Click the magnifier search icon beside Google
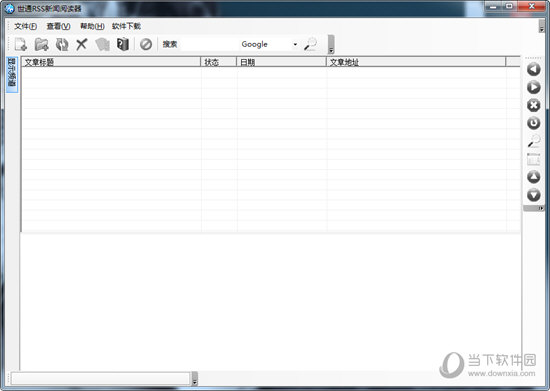 click(310, 44)
